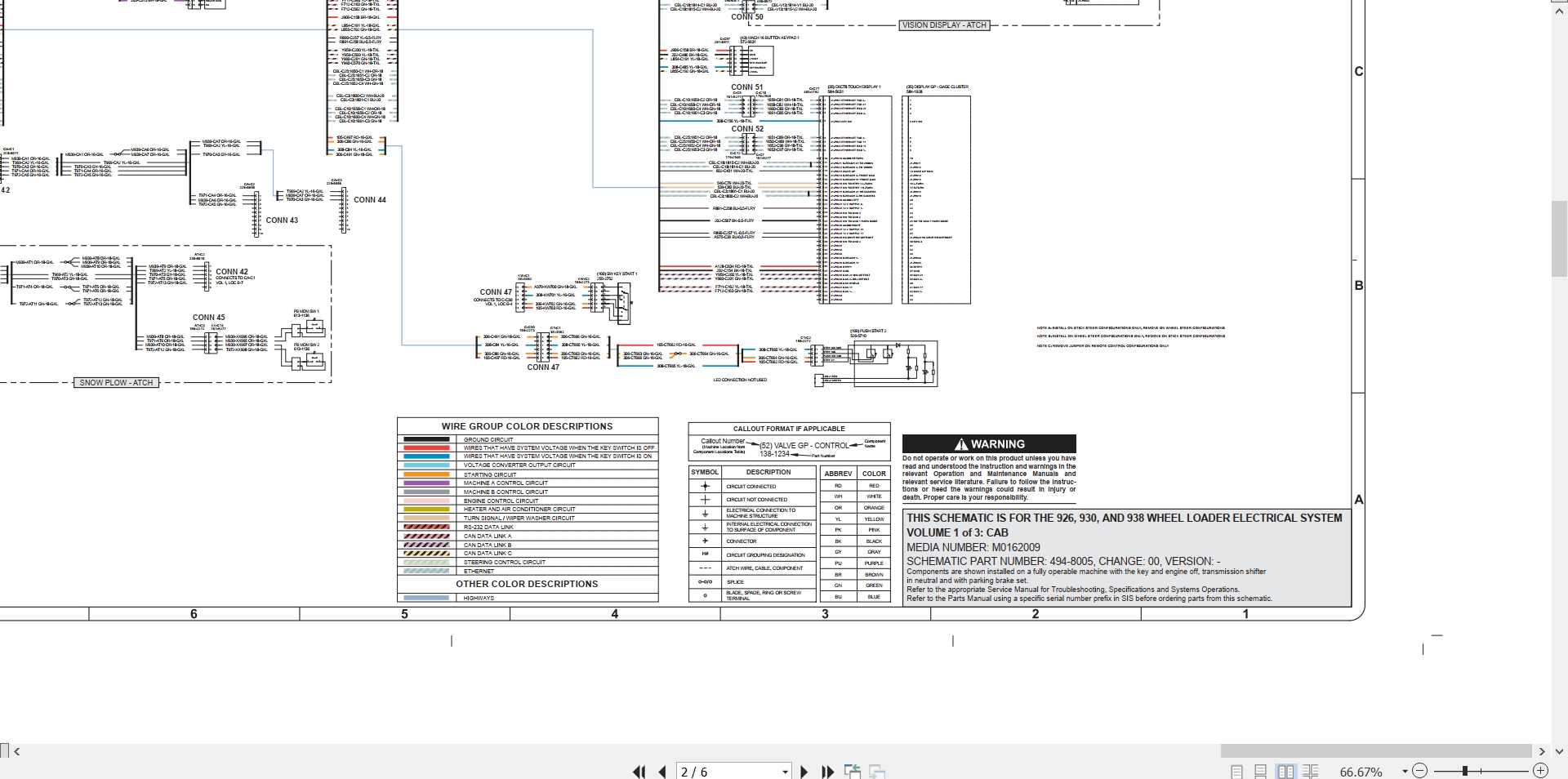Click the scroll right arrow

[x=1541, y=751]
